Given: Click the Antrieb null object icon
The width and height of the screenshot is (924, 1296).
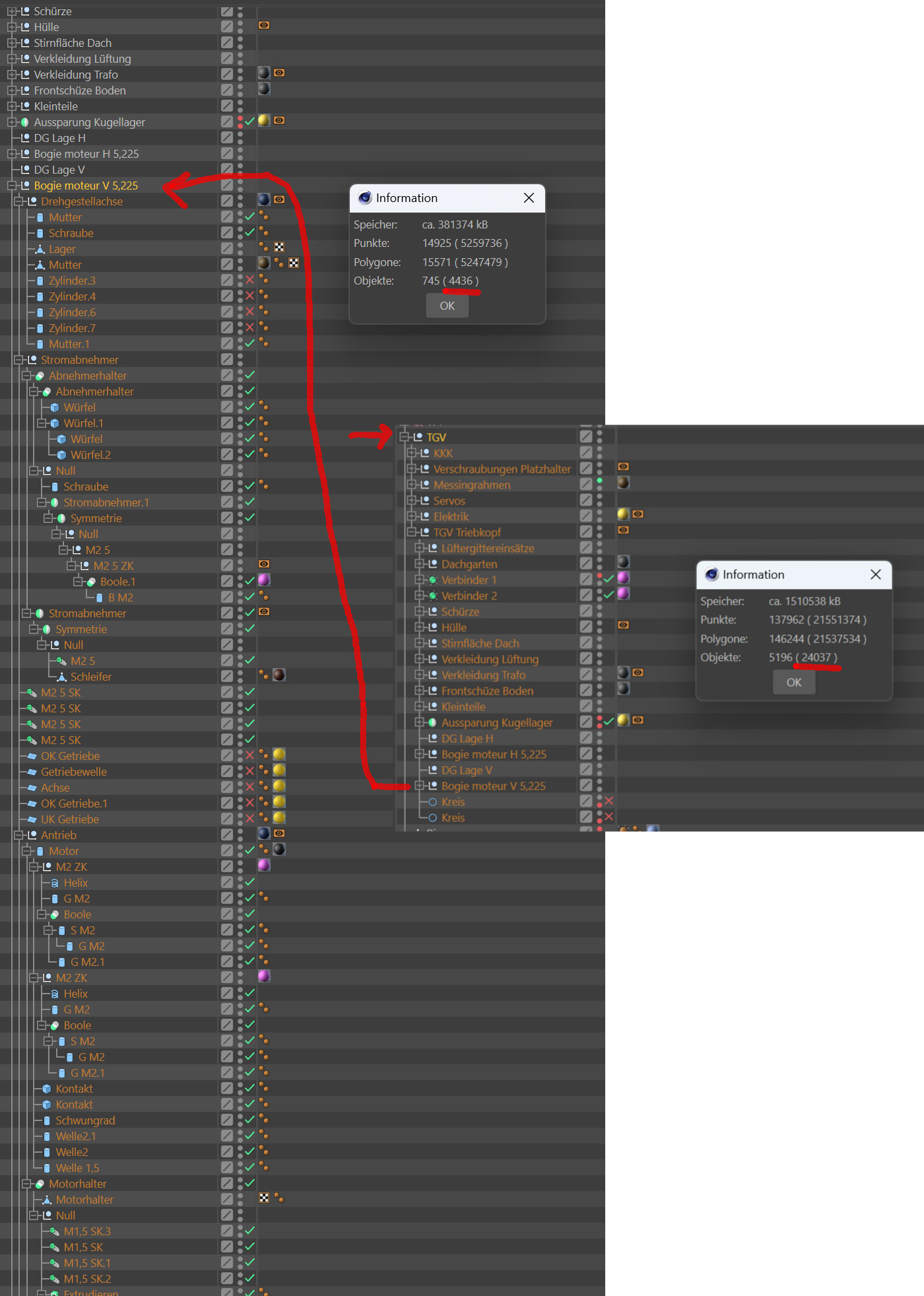Looking at the screenshot, I should coord(32,835).
